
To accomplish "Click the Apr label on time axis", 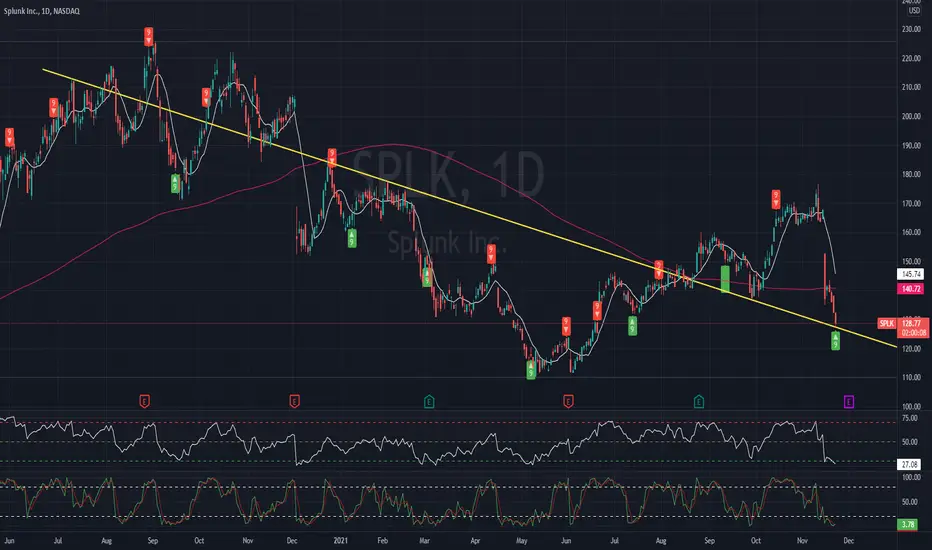I will (475, 540).
